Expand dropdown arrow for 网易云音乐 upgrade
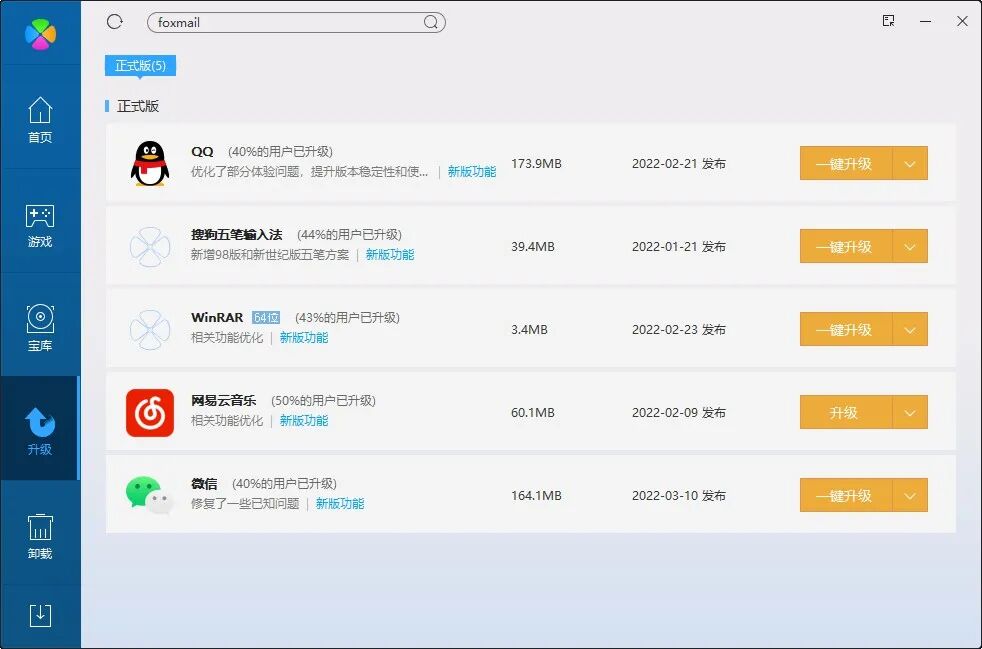 pos(910,412)
